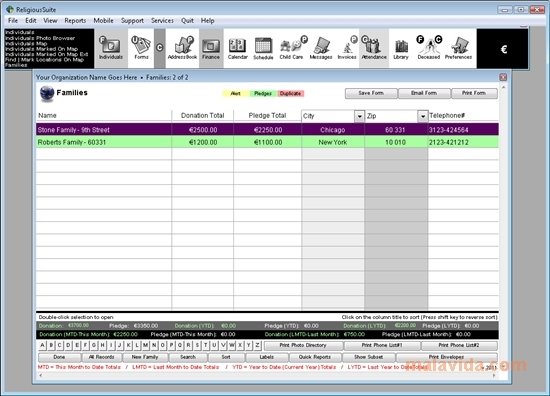
Task: Open the Child Care icon
Action: (x=291, y=48)
